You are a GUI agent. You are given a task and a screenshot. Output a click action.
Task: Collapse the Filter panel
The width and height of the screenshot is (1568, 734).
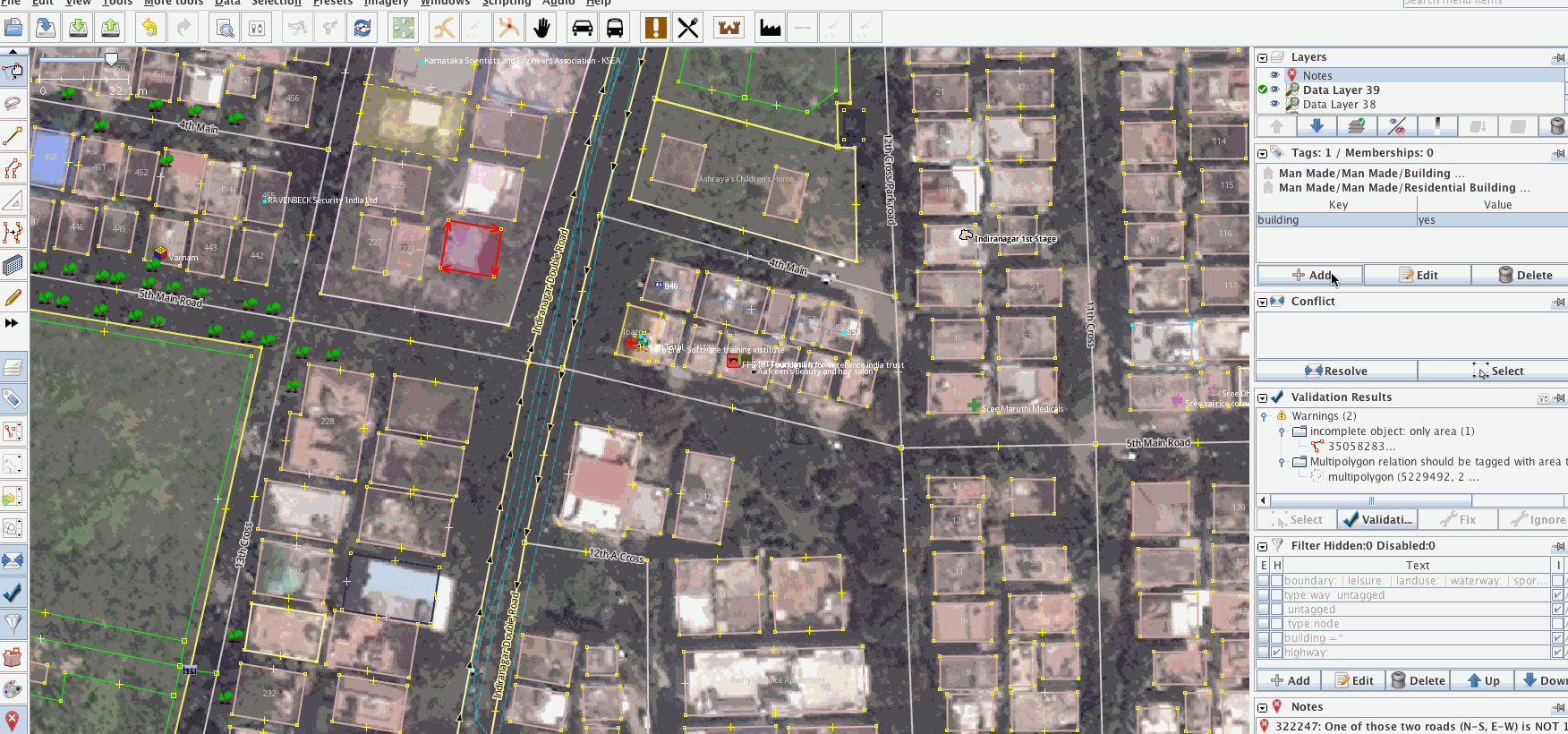point(1262,546)
